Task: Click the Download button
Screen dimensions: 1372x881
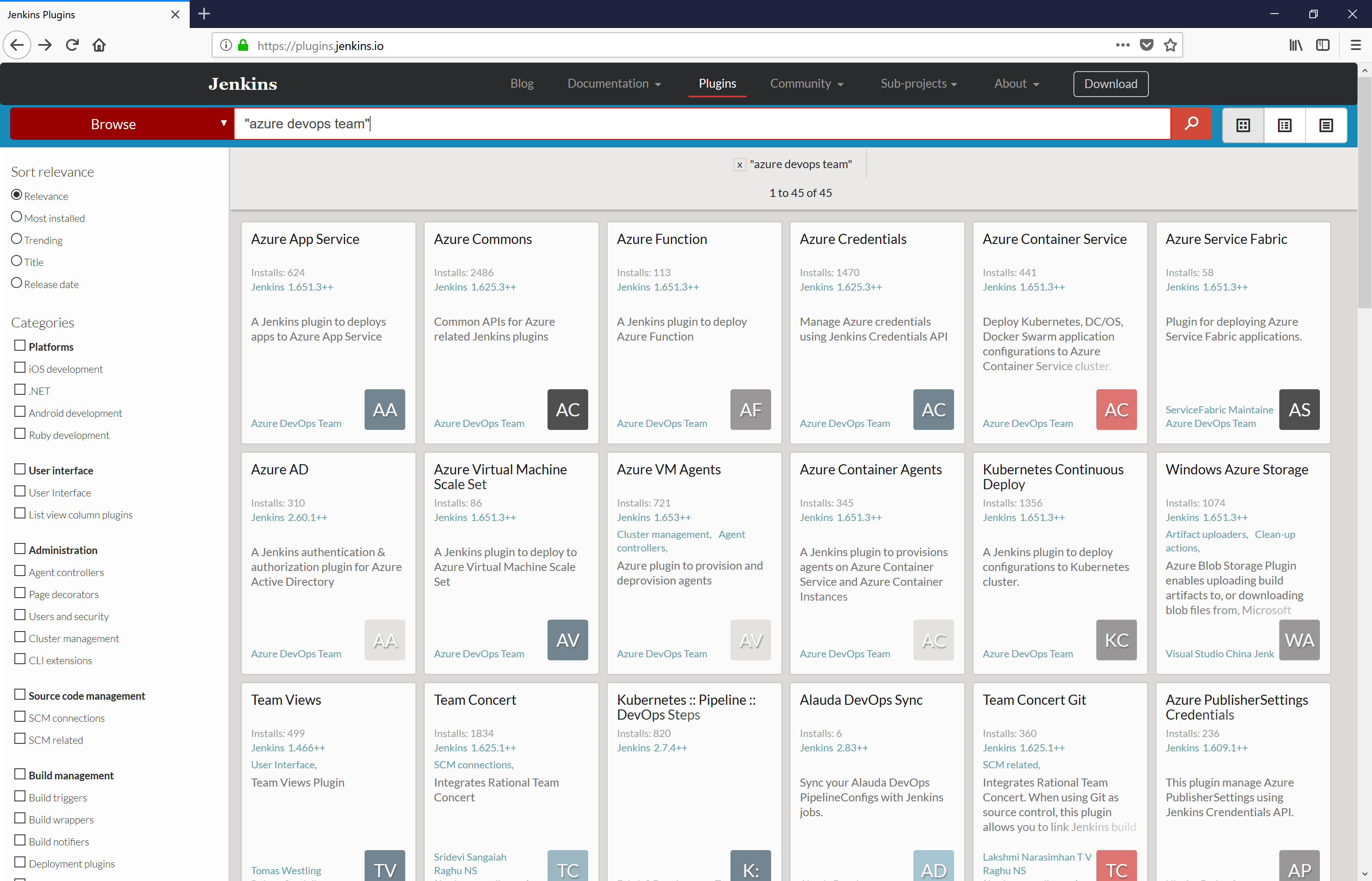Action: [x=1111, y=84]
